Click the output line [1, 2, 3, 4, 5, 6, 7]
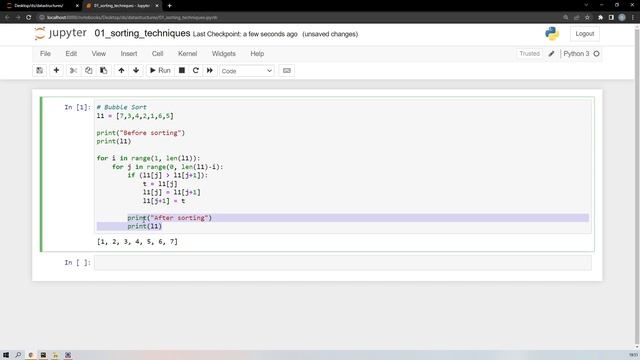This screenshot has height=360, width=640. tap(137, 242)
